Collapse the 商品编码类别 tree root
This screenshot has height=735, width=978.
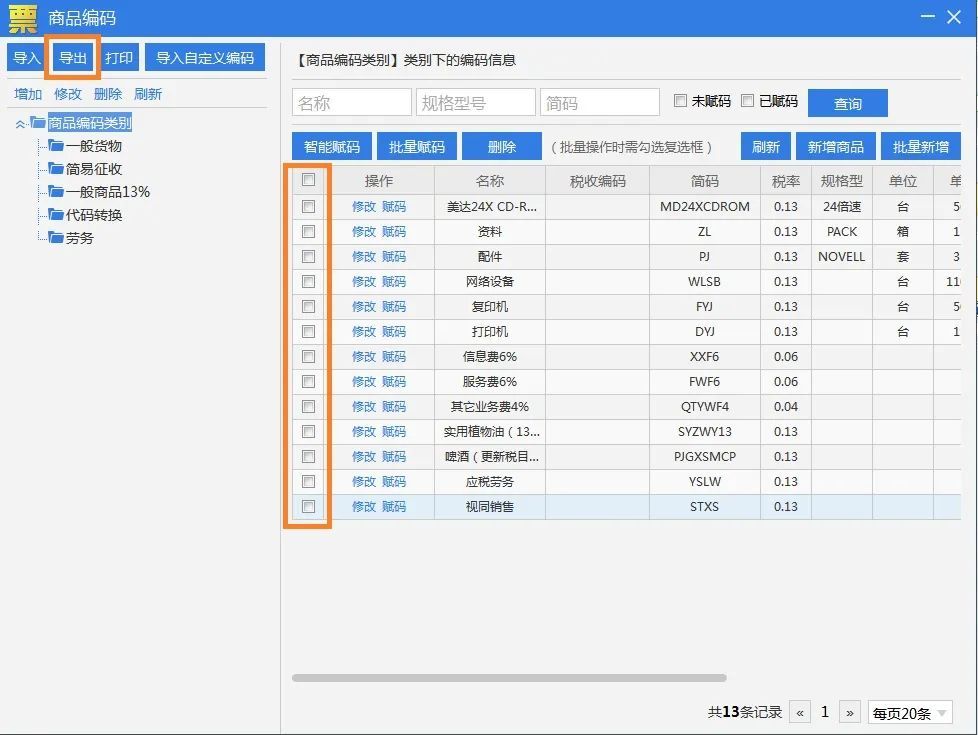coord(20,124)
